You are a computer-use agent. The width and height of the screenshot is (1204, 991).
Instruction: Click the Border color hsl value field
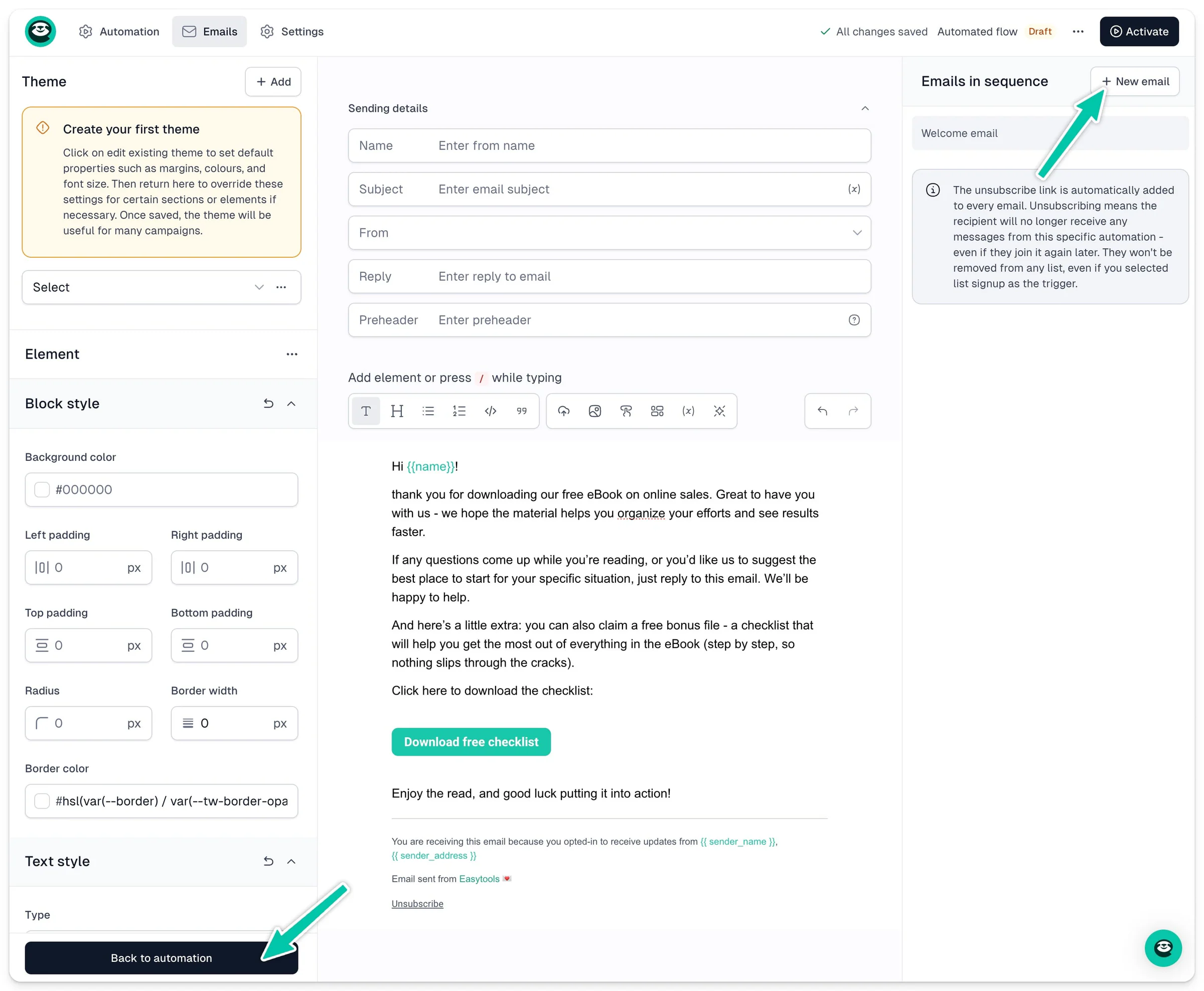tap(161, 801)
